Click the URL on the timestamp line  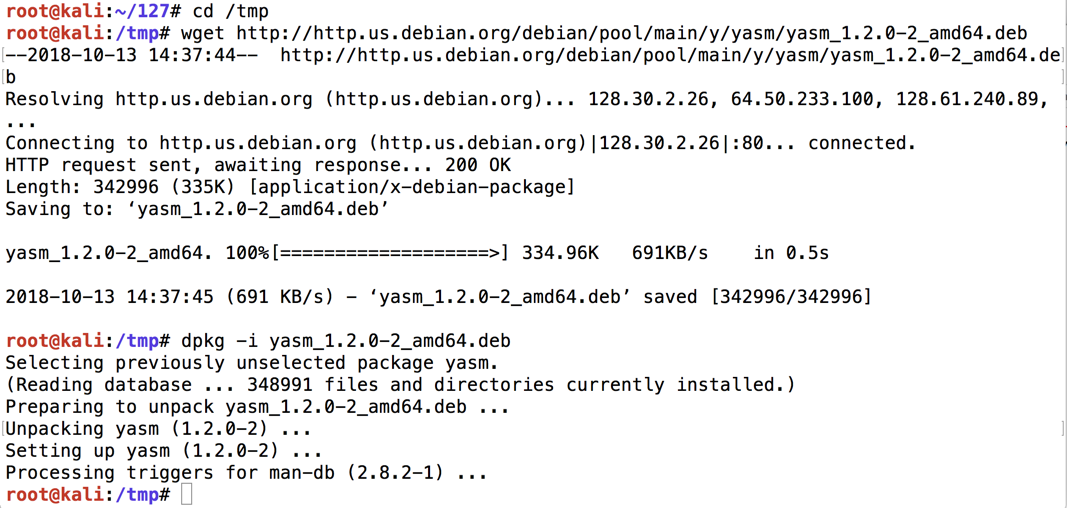click(670, 55)
